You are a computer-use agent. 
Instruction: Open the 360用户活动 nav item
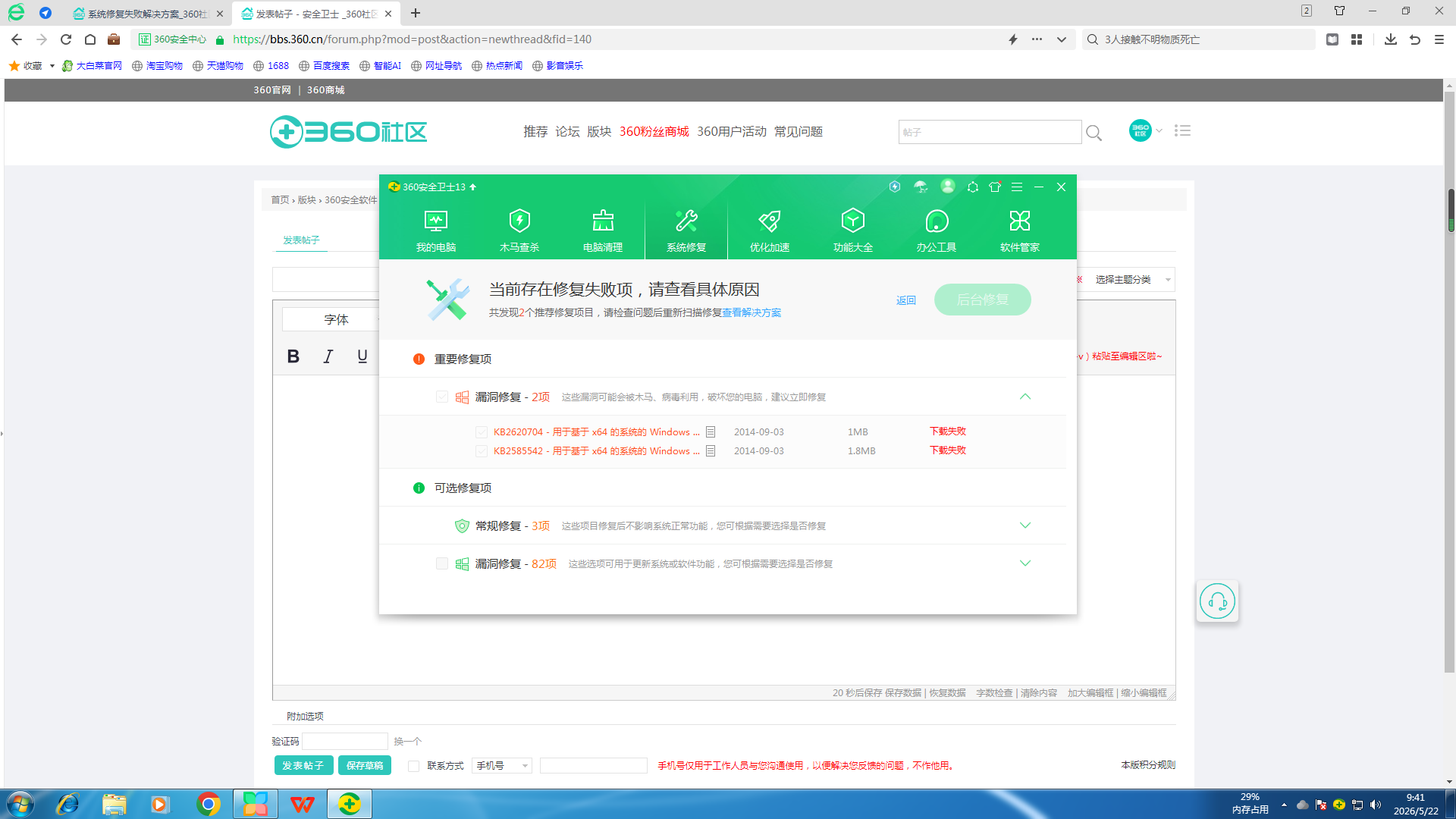[x=732, y=132]
